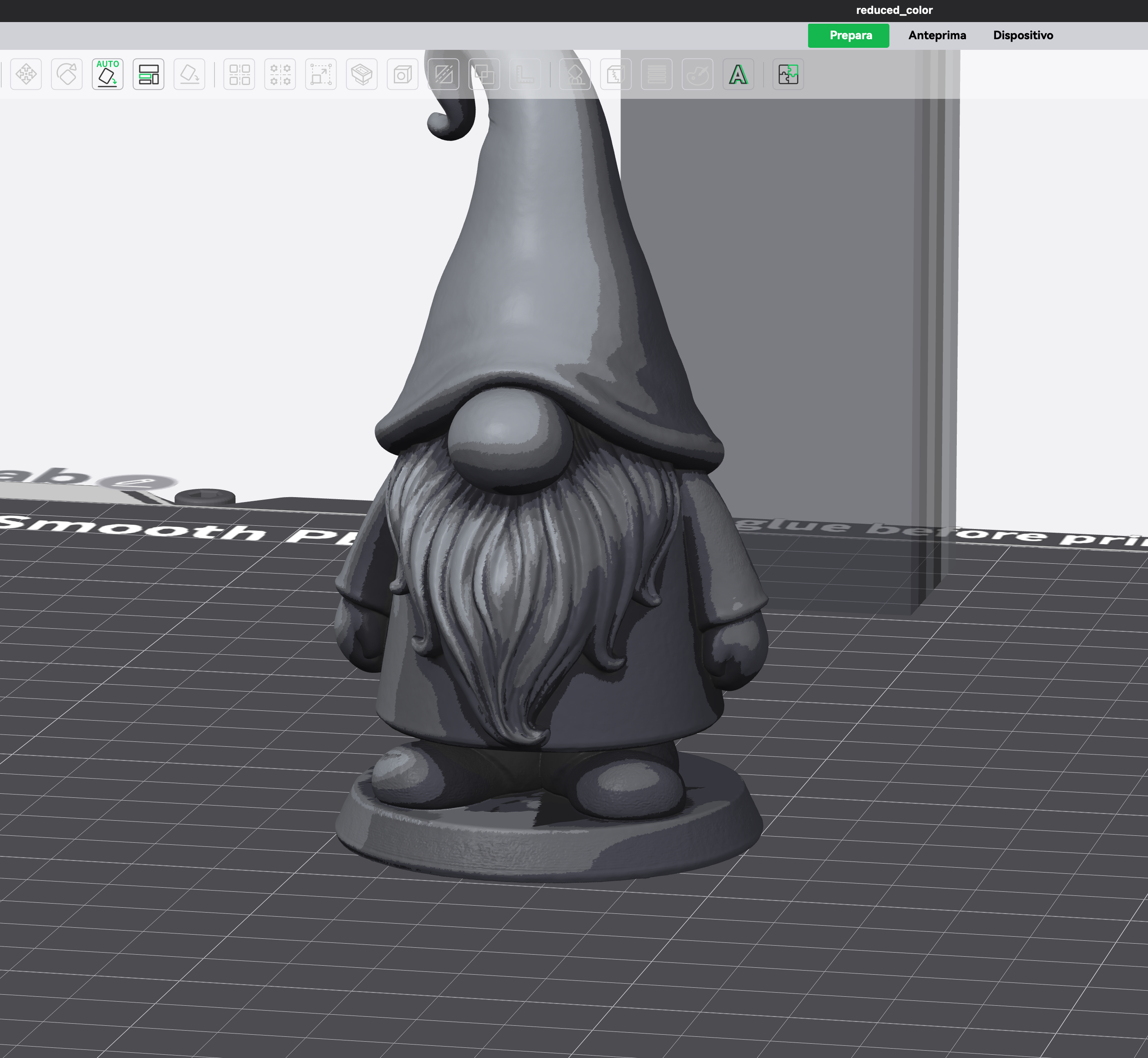Open the Mesh Boolean overlapping squares icon
The width and height of the screenshot is (1148, 1058).
[485, 74]
